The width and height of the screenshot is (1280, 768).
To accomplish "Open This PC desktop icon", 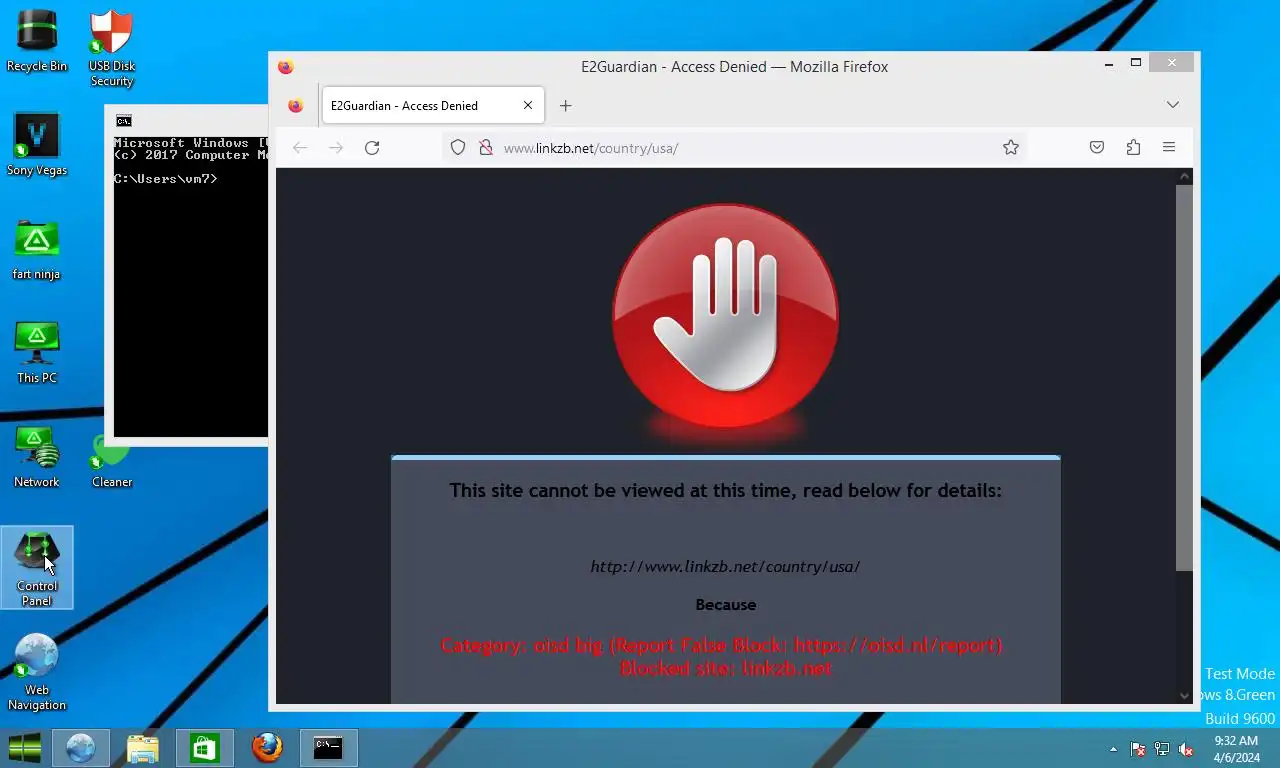I will tap(37, 353).
